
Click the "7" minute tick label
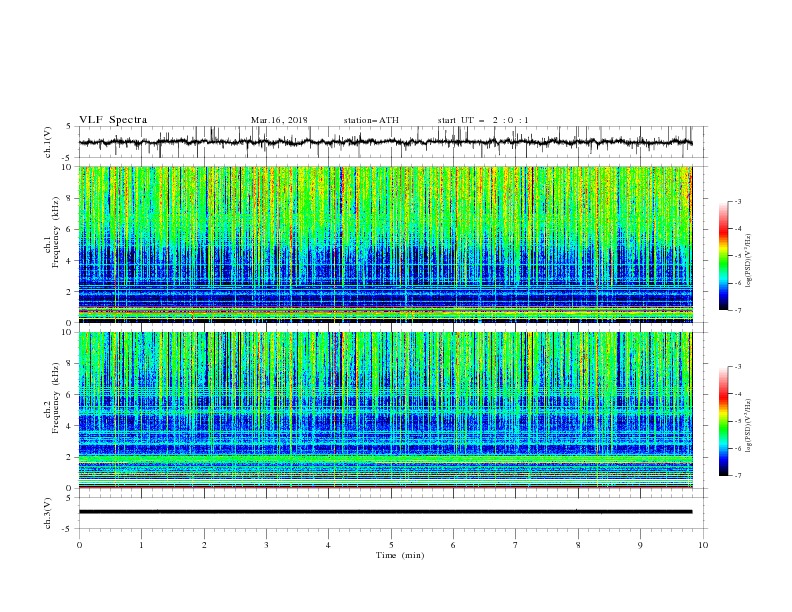(x=516, y=545)
